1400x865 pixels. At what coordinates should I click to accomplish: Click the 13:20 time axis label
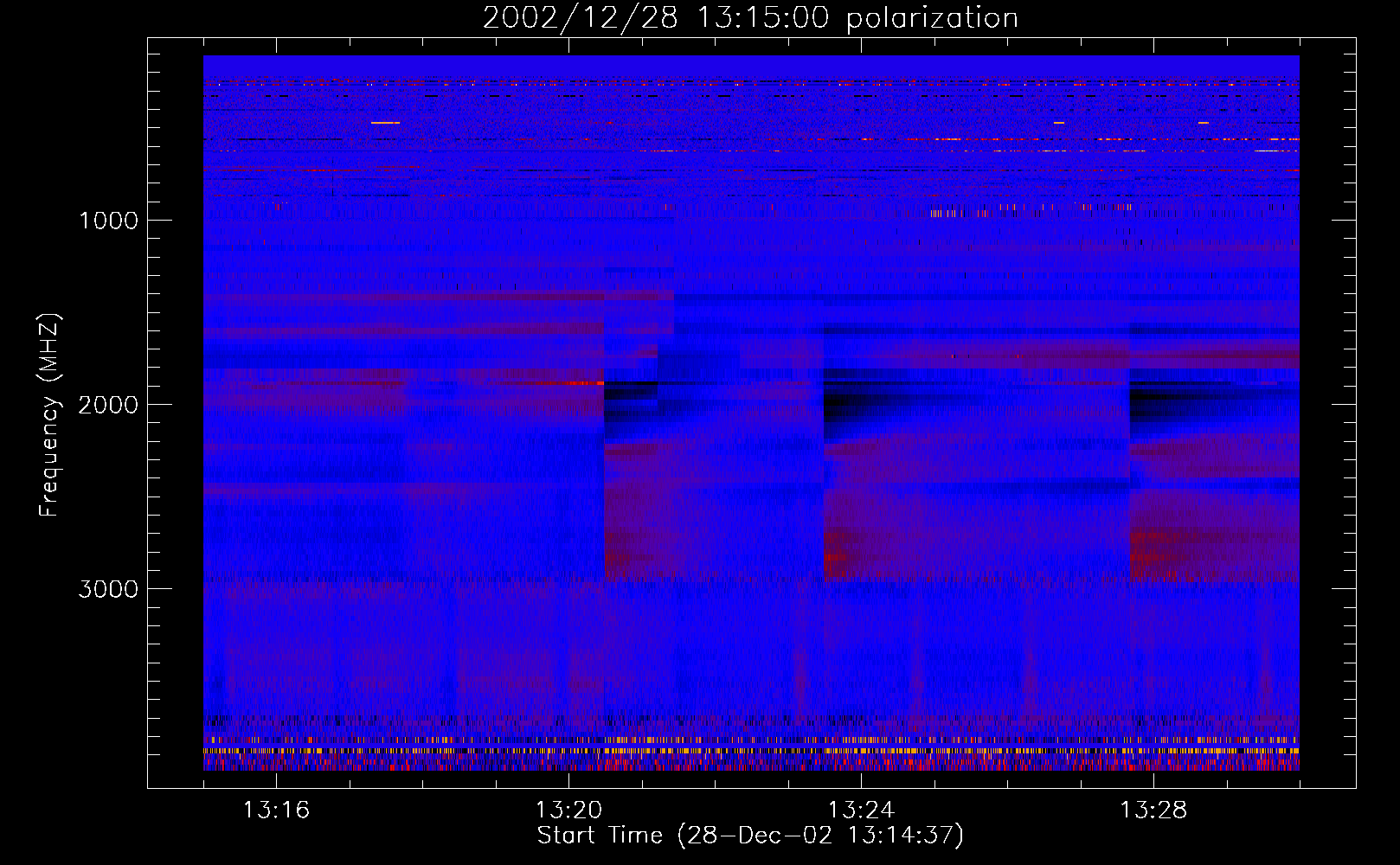pyautogui.click(x=568, y=811)
